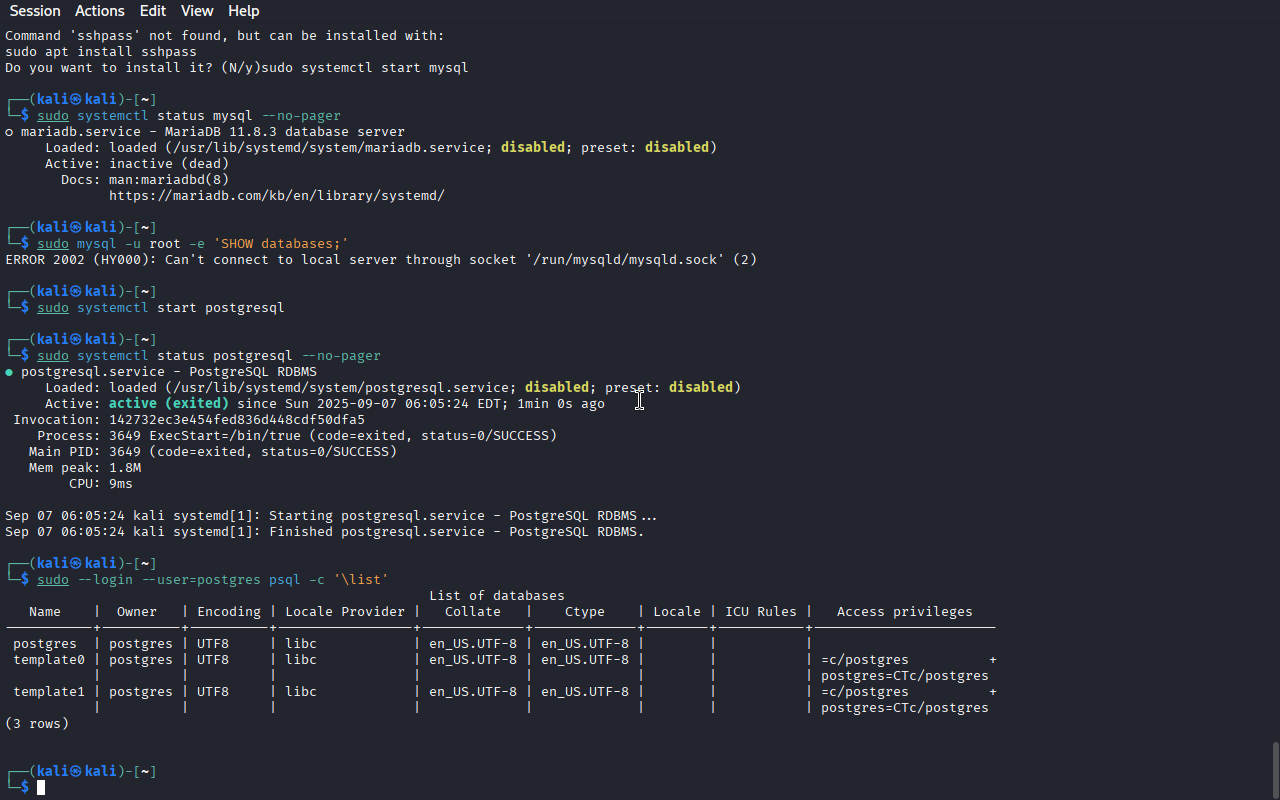
Task: Open the Session menu
Action: point(35,11)
